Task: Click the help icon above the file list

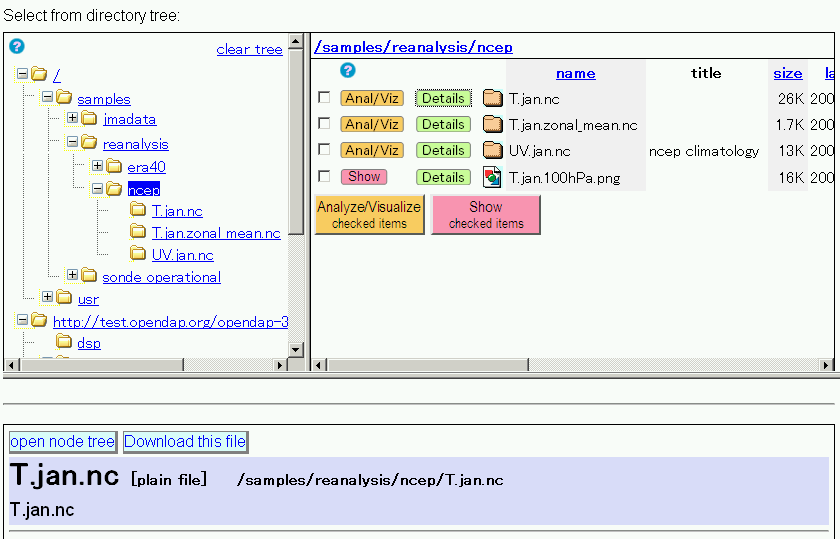Action: (x=348, y=70)
